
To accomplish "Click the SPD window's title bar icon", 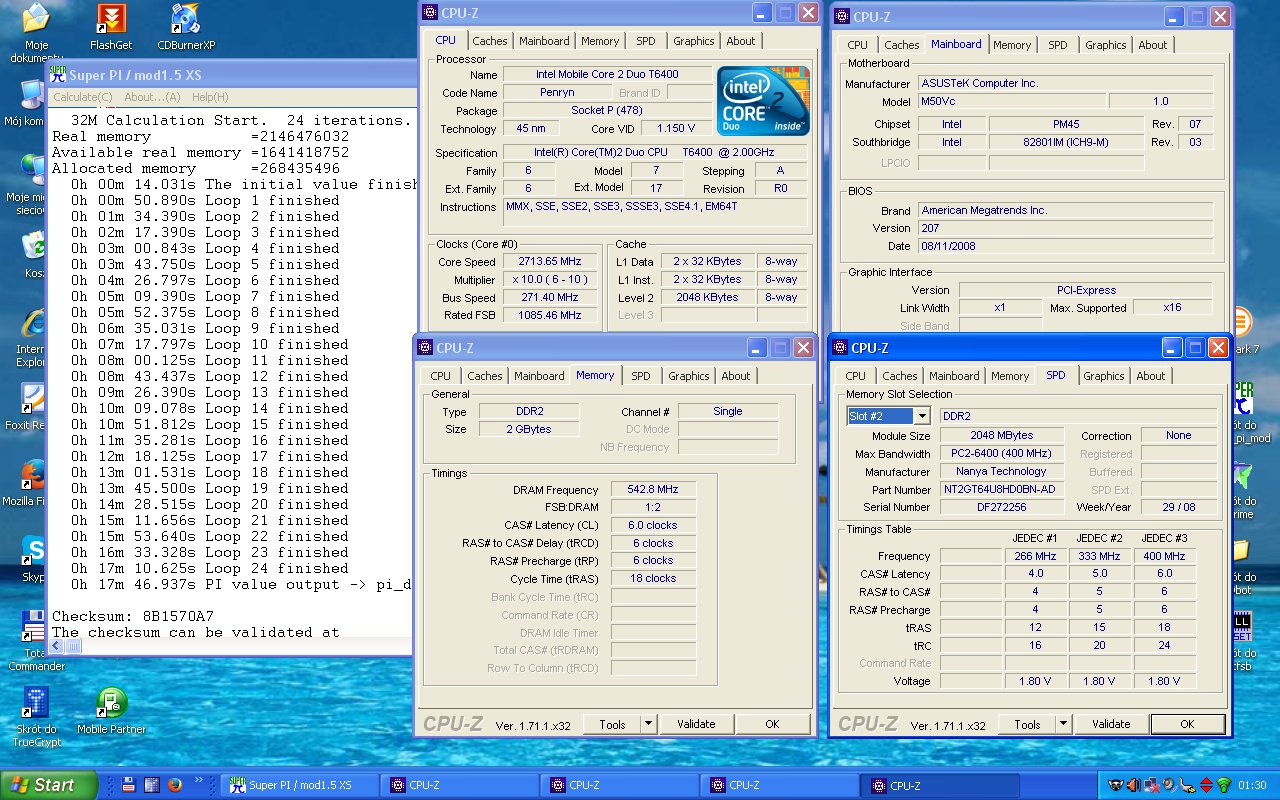I will click(x=839, y=348).
